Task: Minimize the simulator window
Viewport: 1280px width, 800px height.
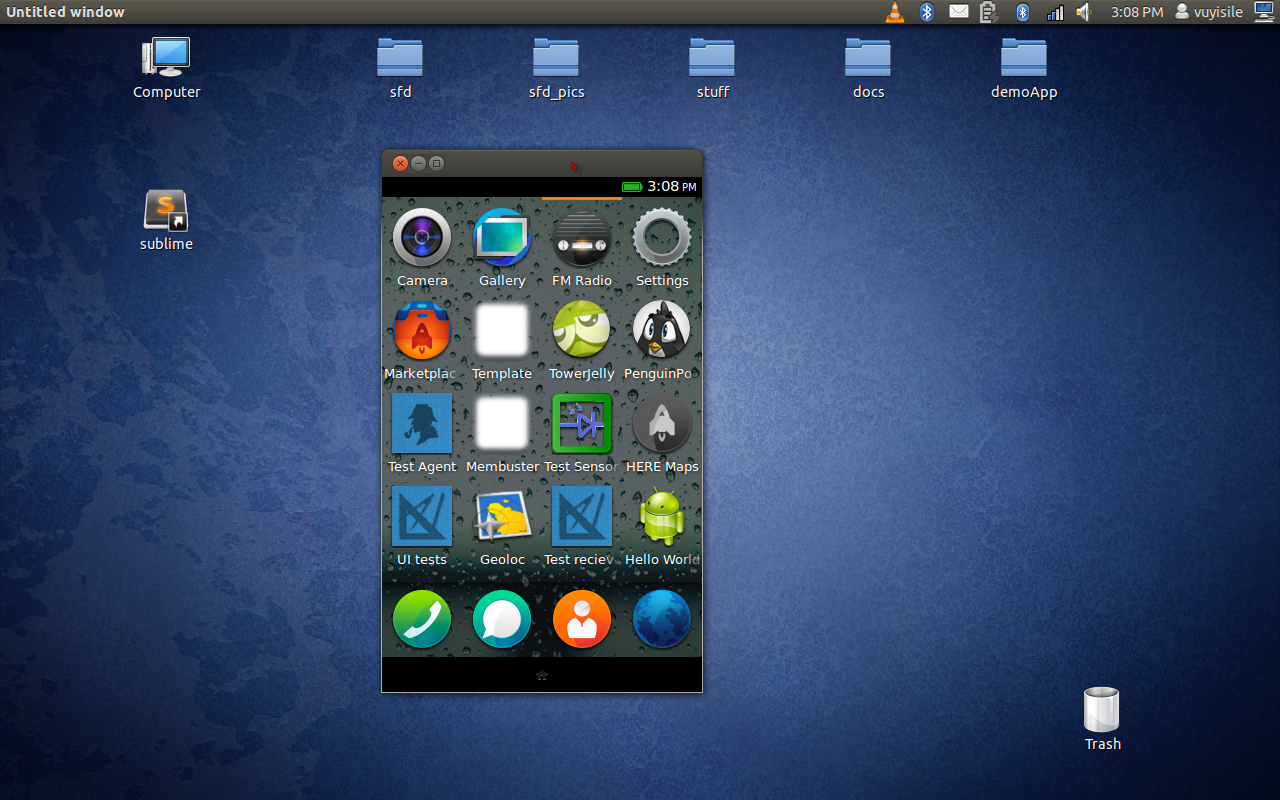Action: pos(418,164)
